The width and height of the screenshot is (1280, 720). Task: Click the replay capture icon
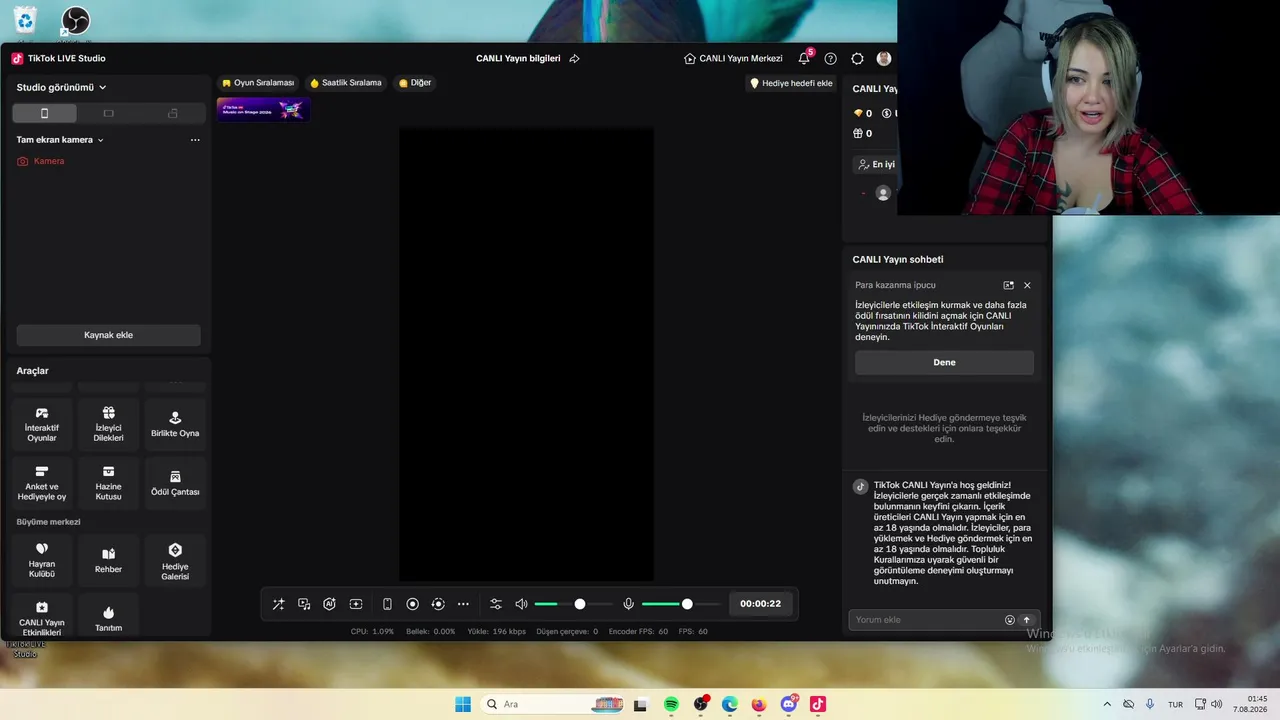coord(438,604)
